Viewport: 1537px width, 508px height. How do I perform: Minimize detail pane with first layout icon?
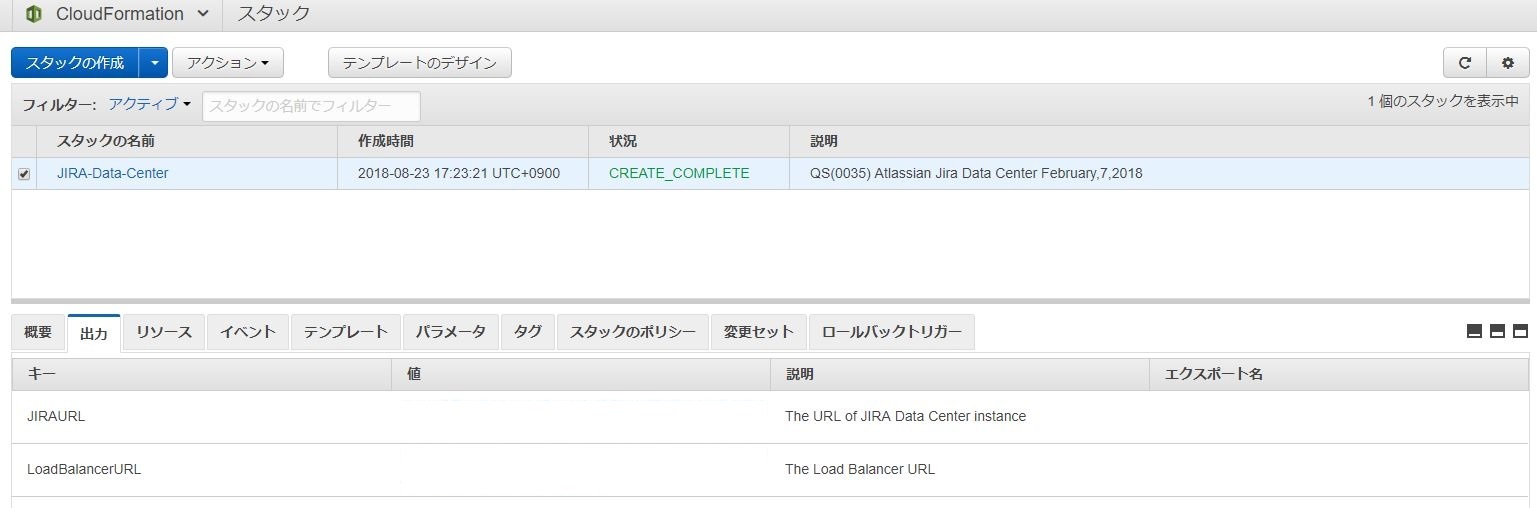coord(1474,332)
